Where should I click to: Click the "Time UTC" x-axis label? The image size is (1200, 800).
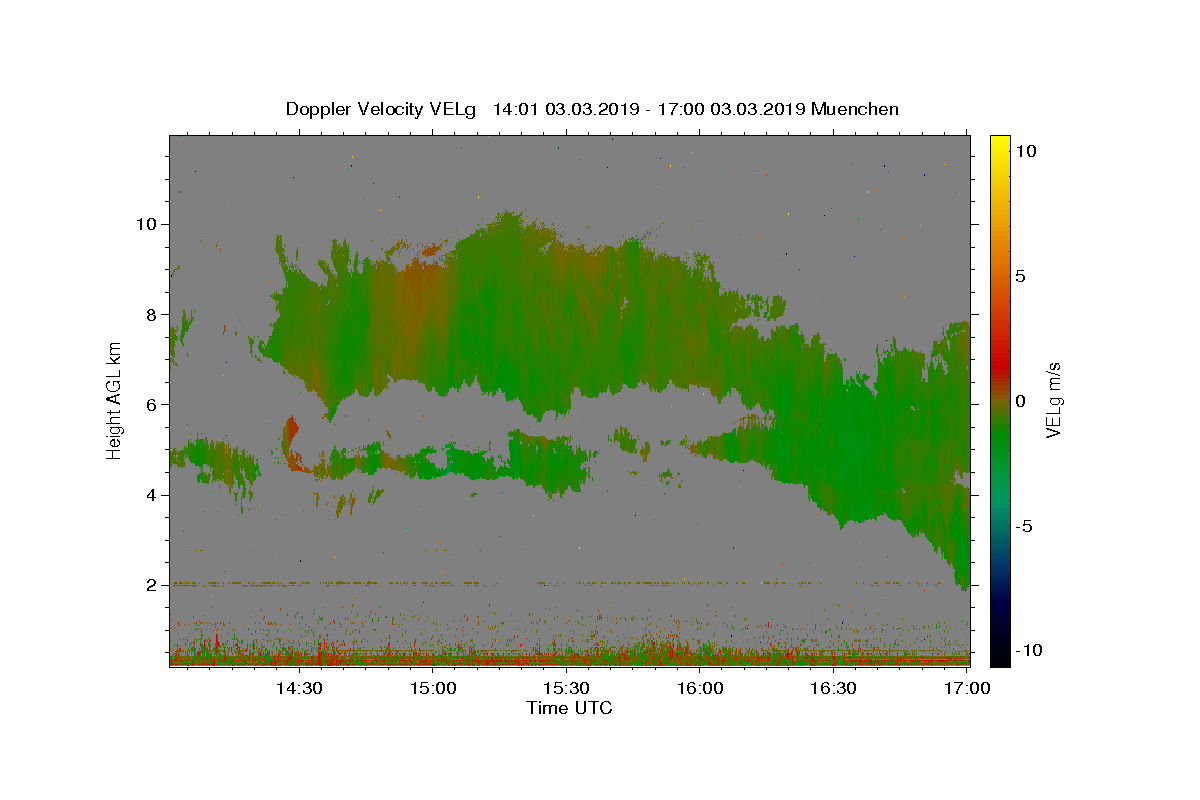tap(569, 708)
